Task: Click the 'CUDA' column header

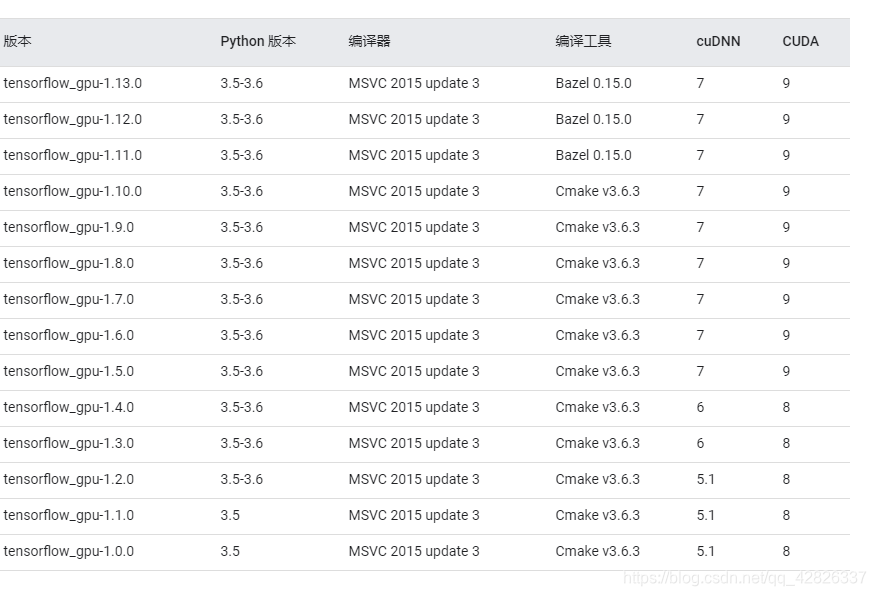Action: [x=800, y=41]
